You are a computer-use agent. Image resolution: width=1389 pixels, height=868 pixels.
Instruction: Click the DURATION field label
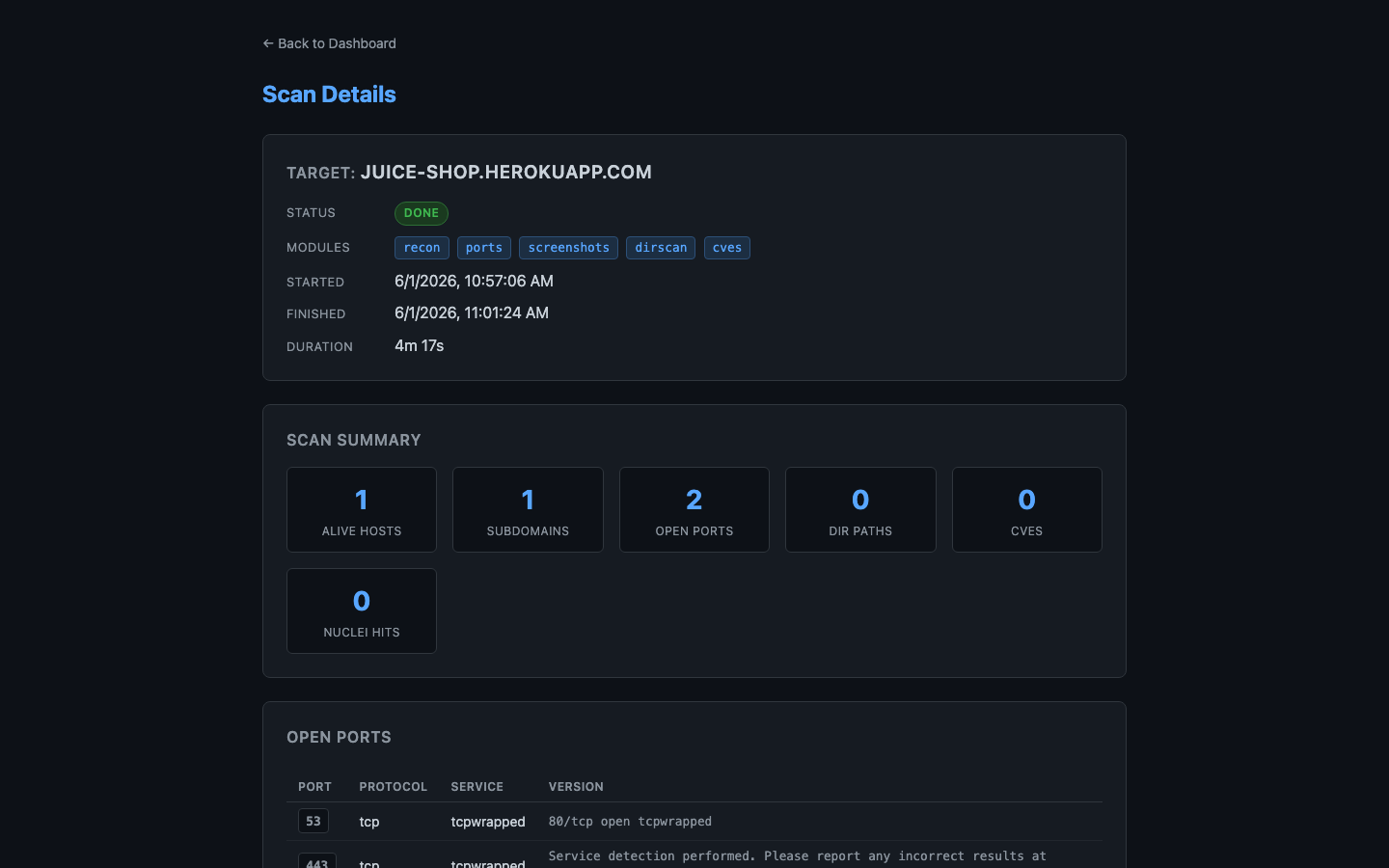tap(319, 347)
